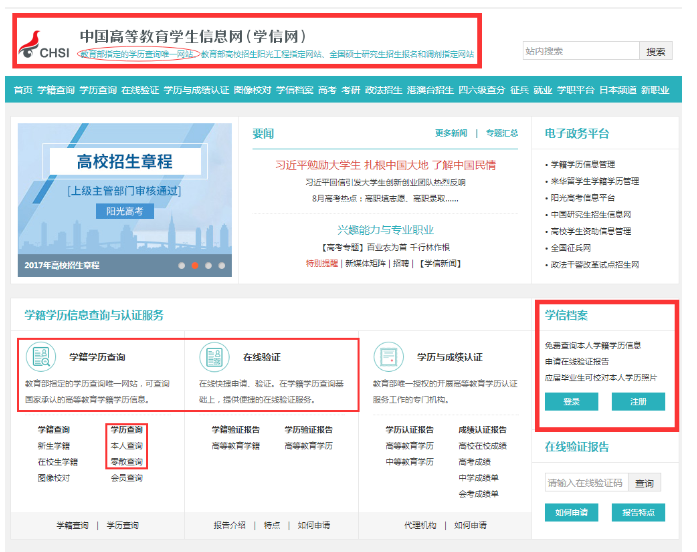The height and width of the screenshot is (552, 697).
Task: Open 在线验证 in navigation bar
Action: [x=140, y=90]
